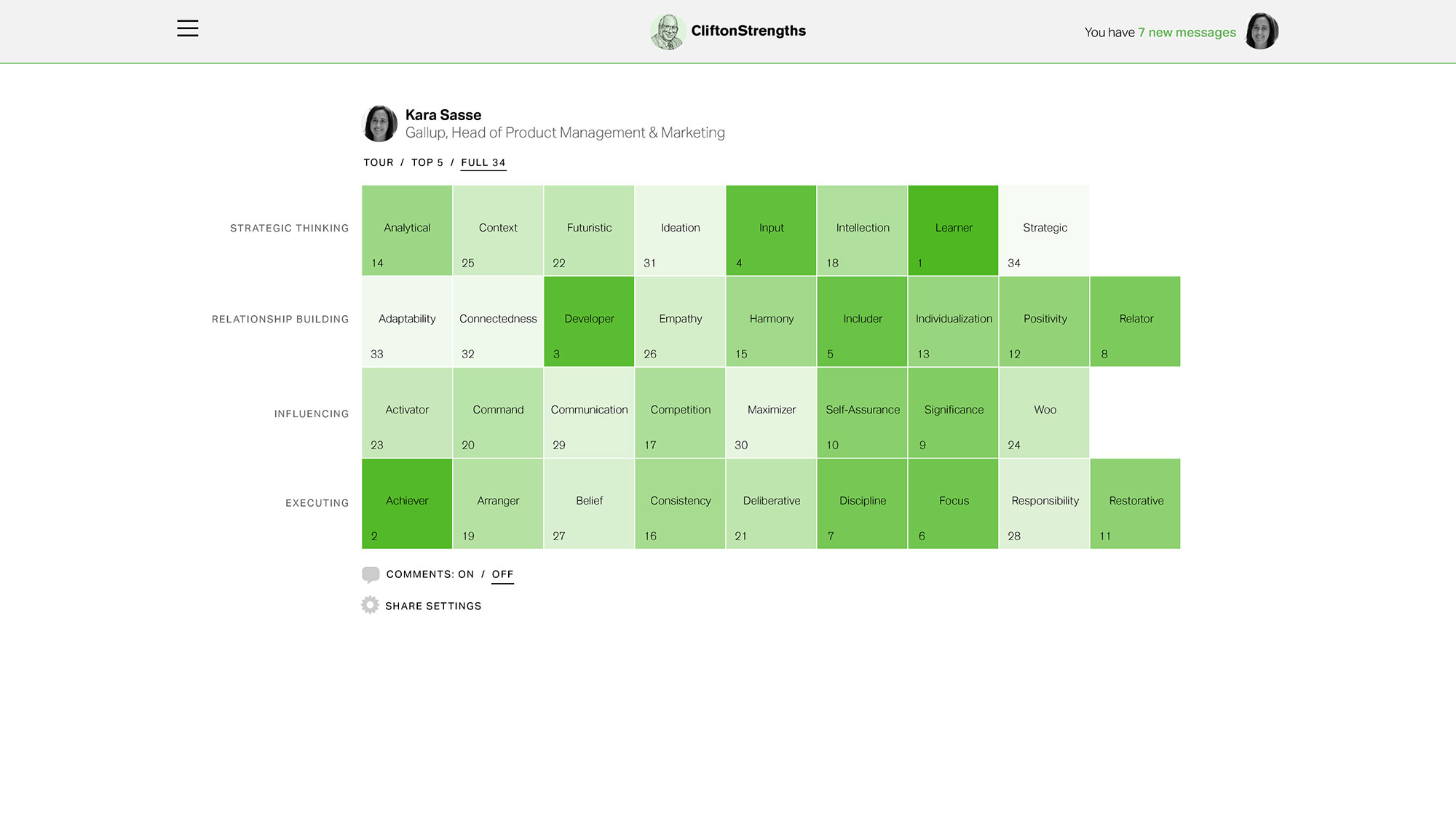The height and width of the screenshot is (819, 1456).
Task: Click the Empathy tile
Action: (680, 322)
